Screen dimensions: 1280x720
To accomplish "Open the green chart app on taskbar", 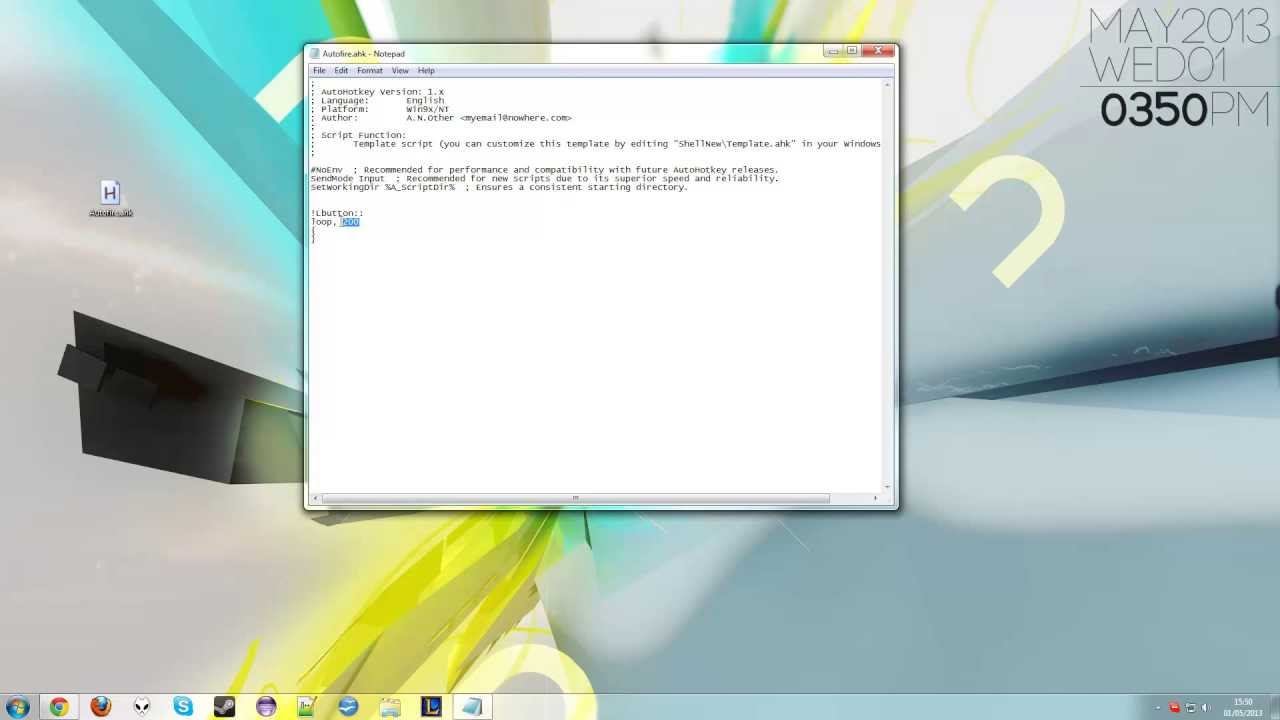I will tap(307, 707).
